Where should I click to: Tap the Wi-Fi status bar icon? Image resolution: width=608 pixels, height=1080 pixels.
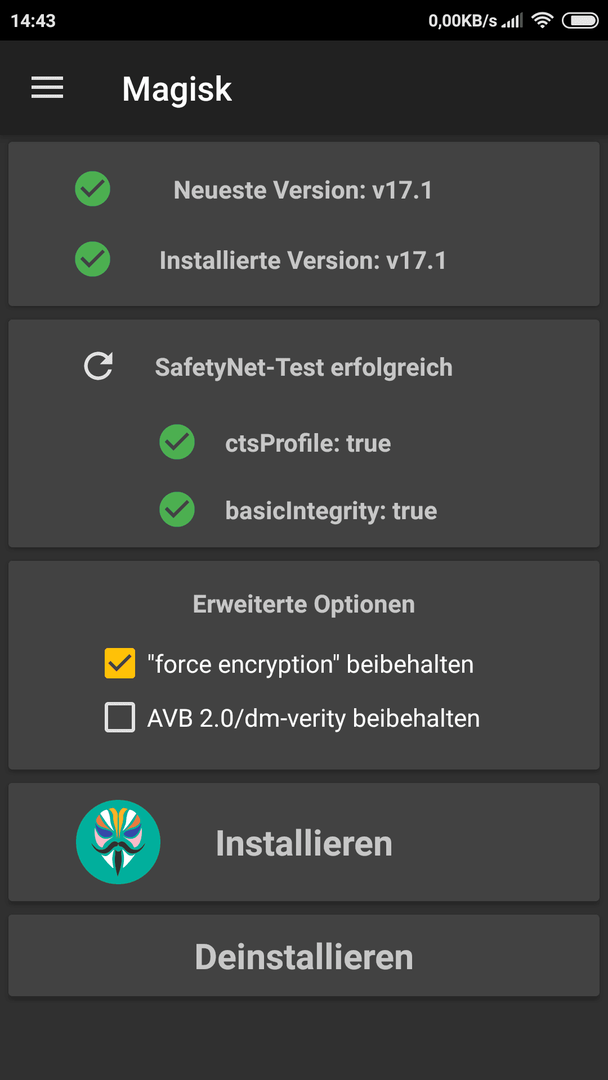pyautogui.click(x=543, y=21)
